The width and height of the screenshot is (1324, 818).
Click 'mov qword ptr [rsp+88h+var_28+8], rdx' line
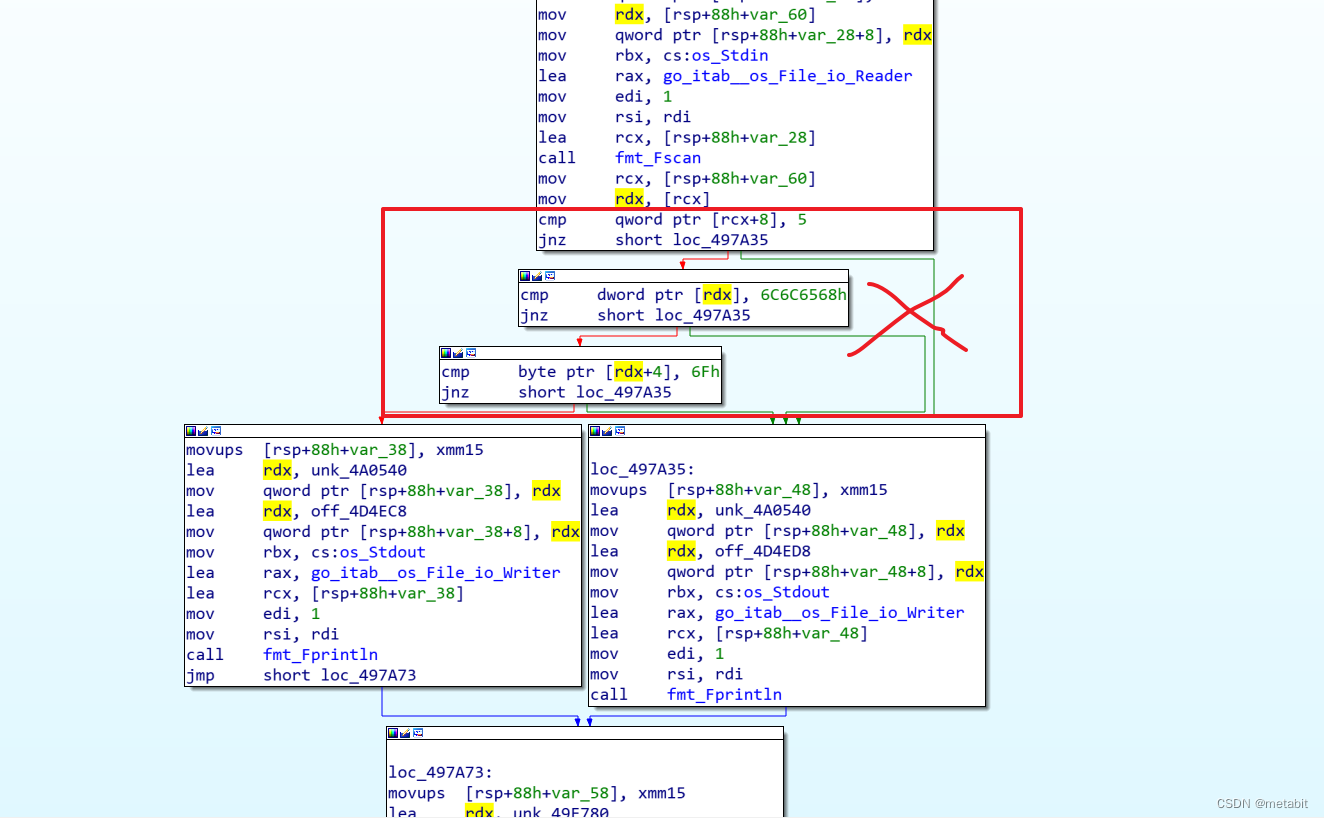[x=735, y=35]
